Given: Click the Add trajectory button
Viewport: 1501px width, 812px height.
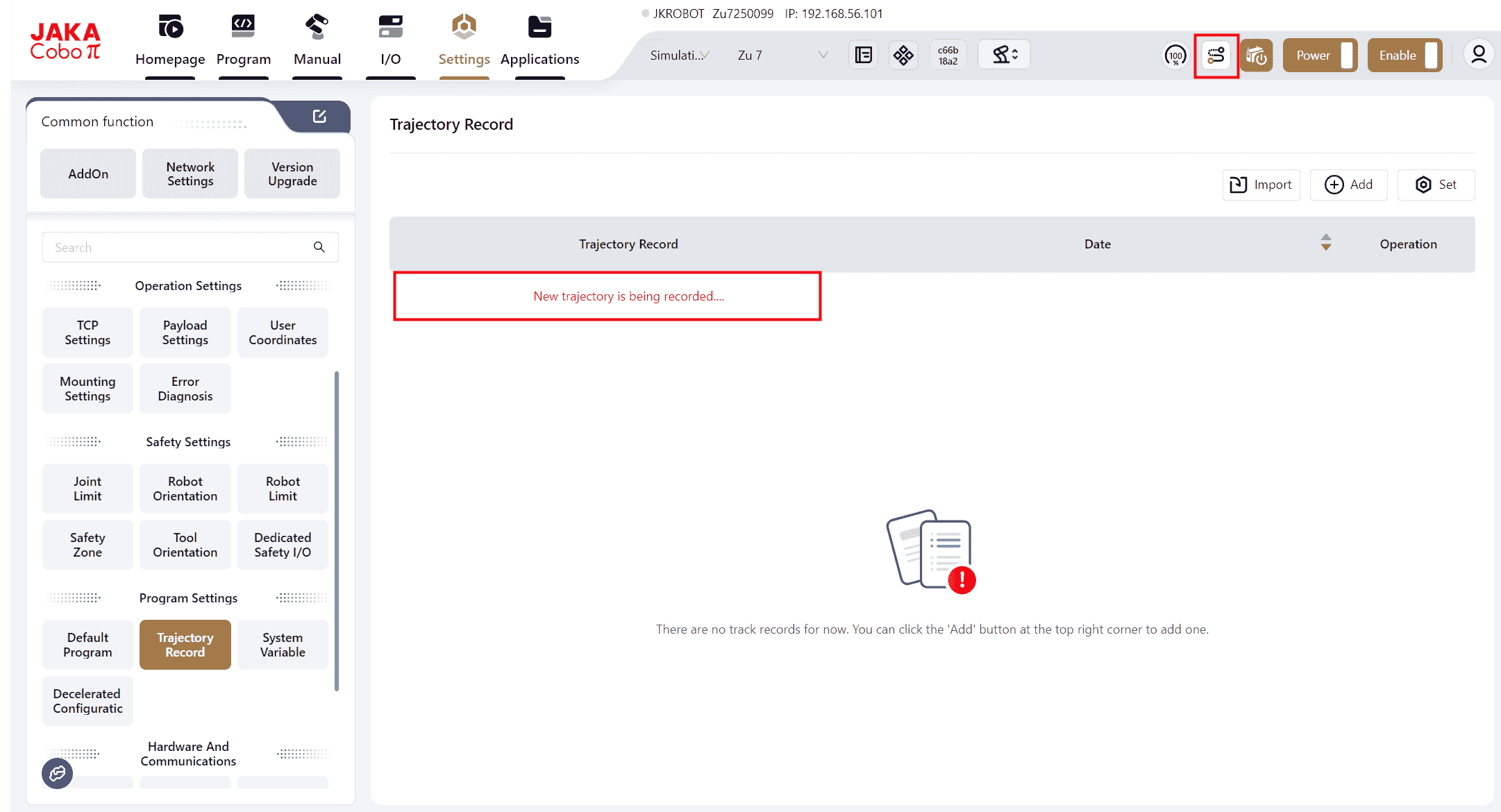Looking at the screenshot, I should (x=1348, y=185).
